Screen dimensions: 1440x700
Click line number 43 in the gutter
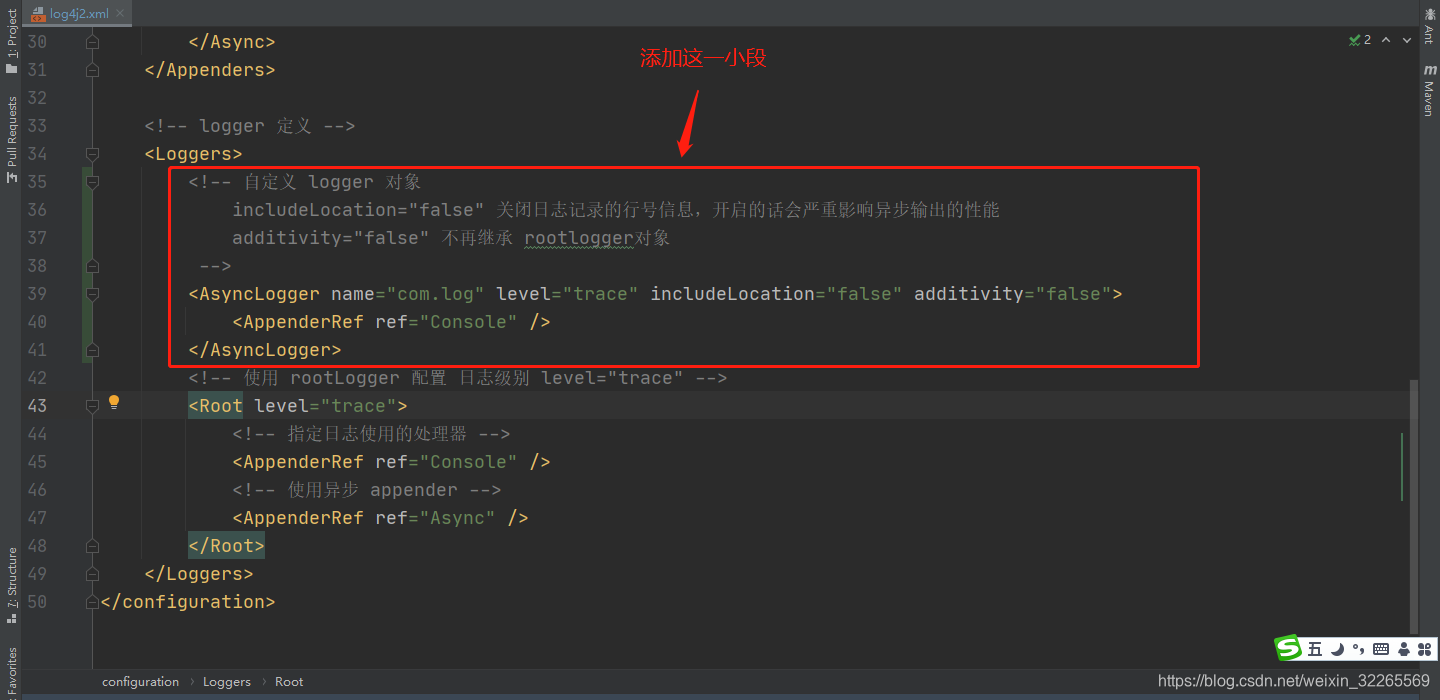pos(37,406)
